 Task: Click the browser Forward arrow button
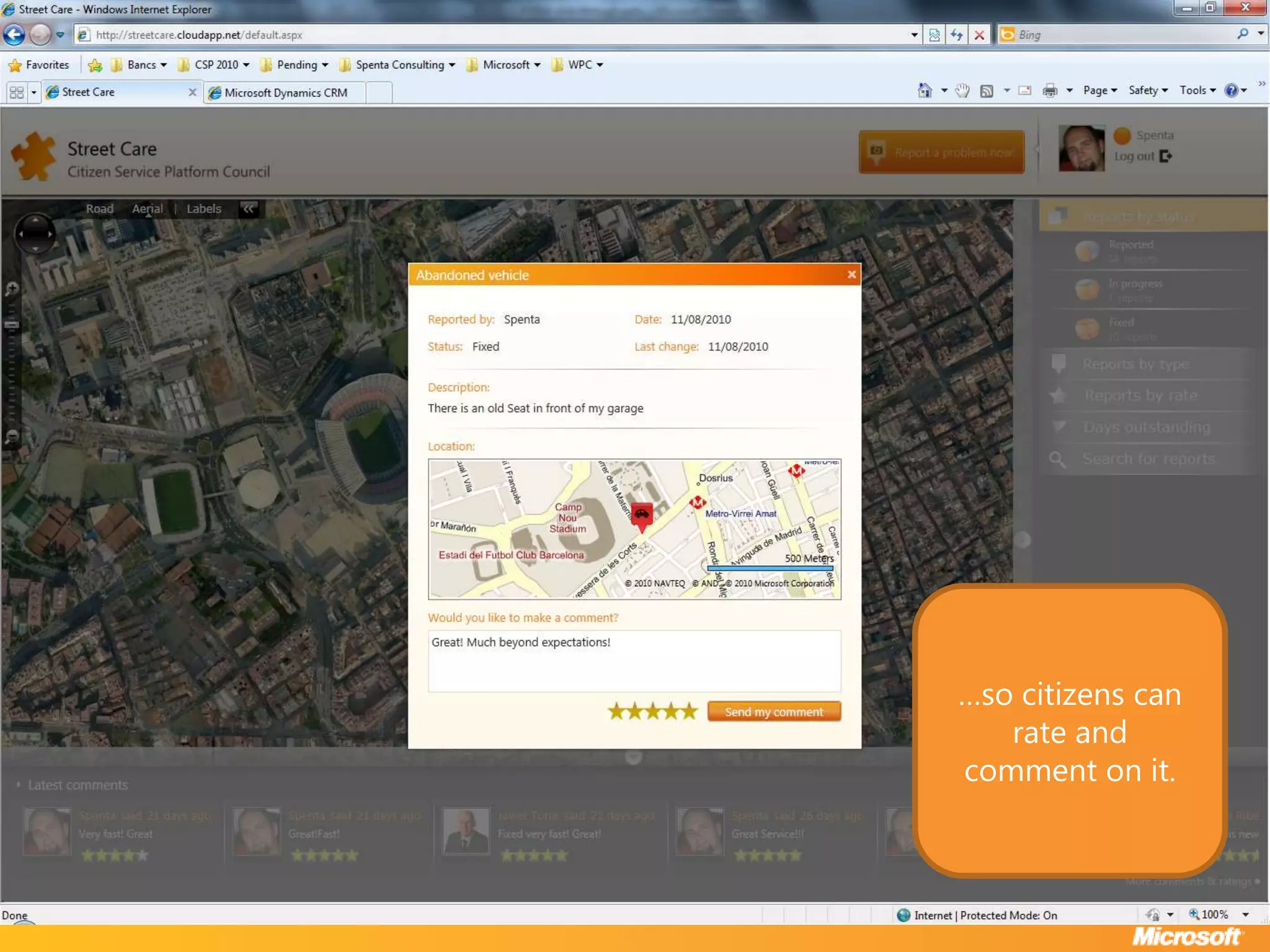click(x=40, y=35)
